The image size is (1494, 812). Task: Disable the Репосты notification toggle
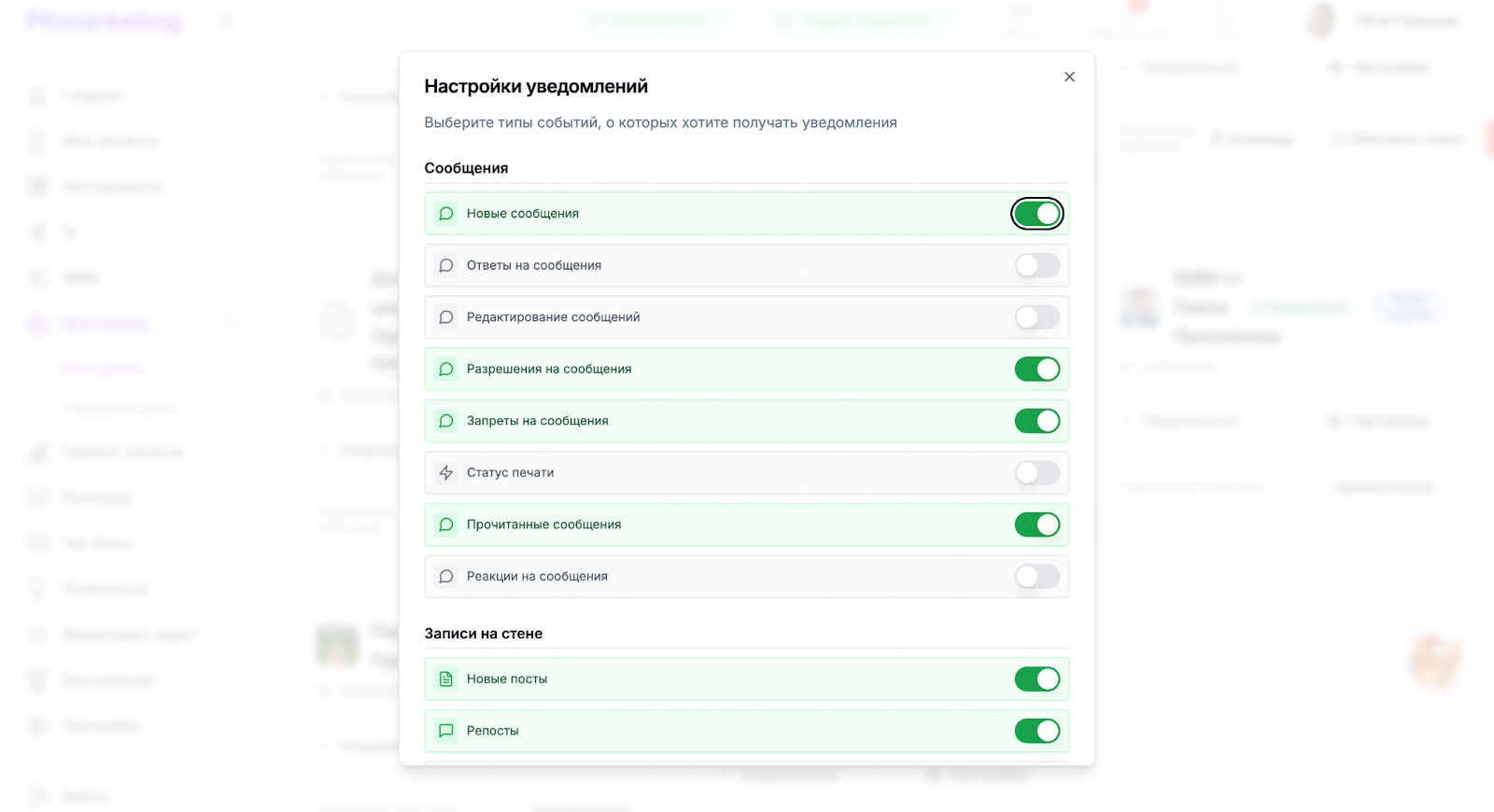coord(1037,731)
